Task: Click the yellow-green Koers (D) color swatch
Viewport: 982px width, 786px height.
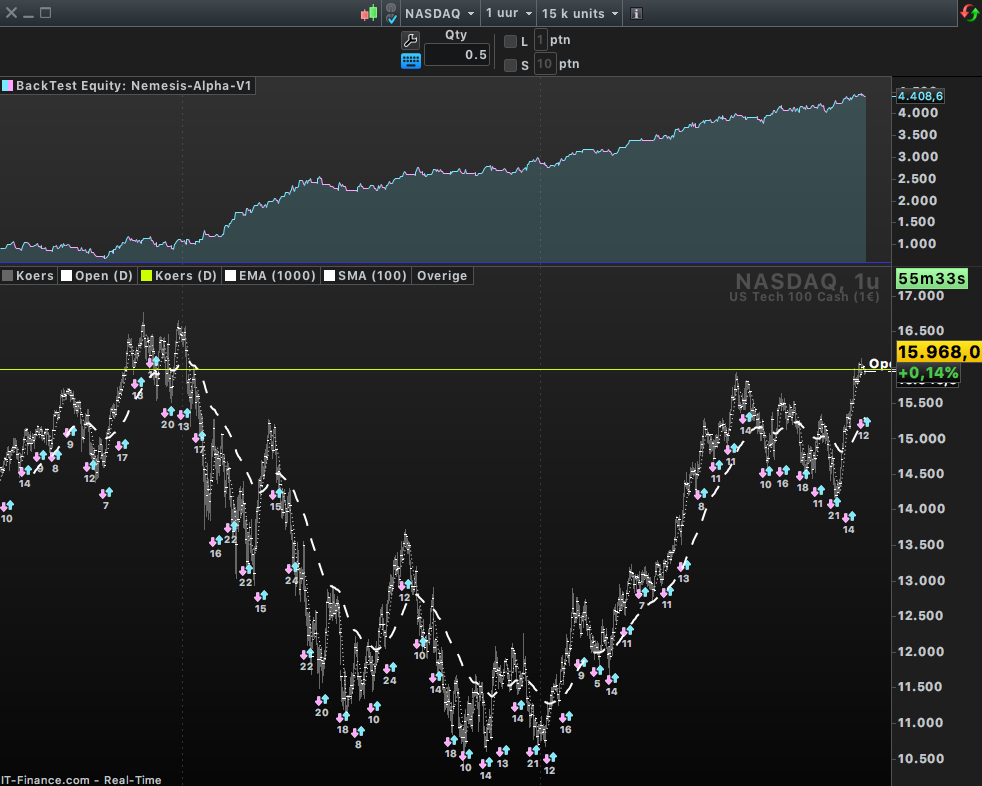Action: (x=147, y=276)
